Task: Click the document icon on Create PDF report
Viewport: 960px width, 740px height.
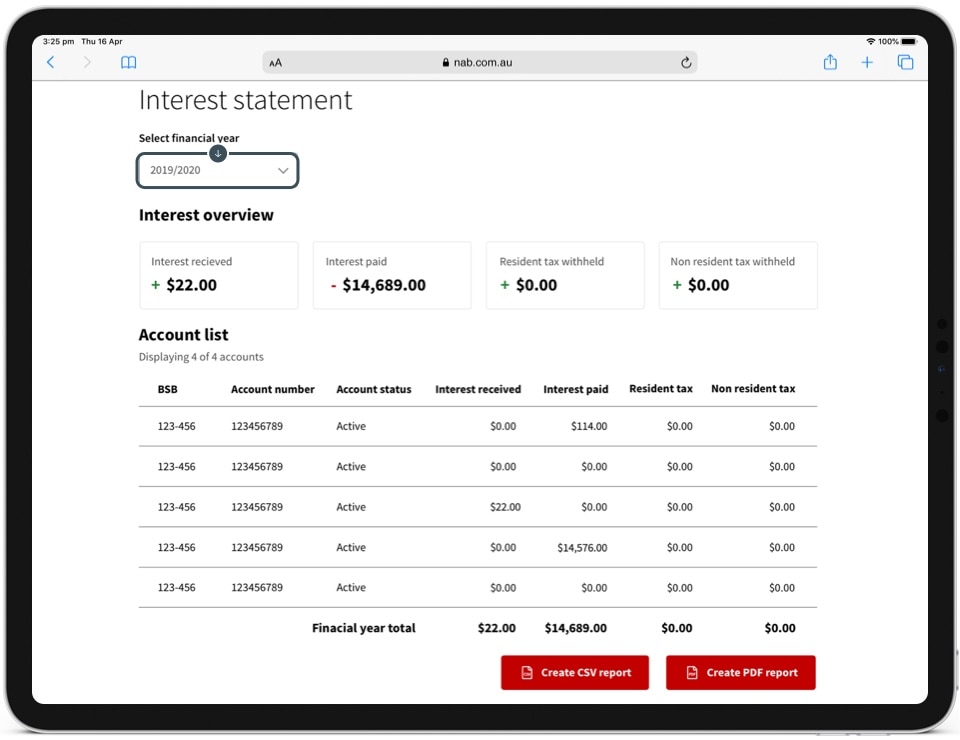Action: point(693,672)
